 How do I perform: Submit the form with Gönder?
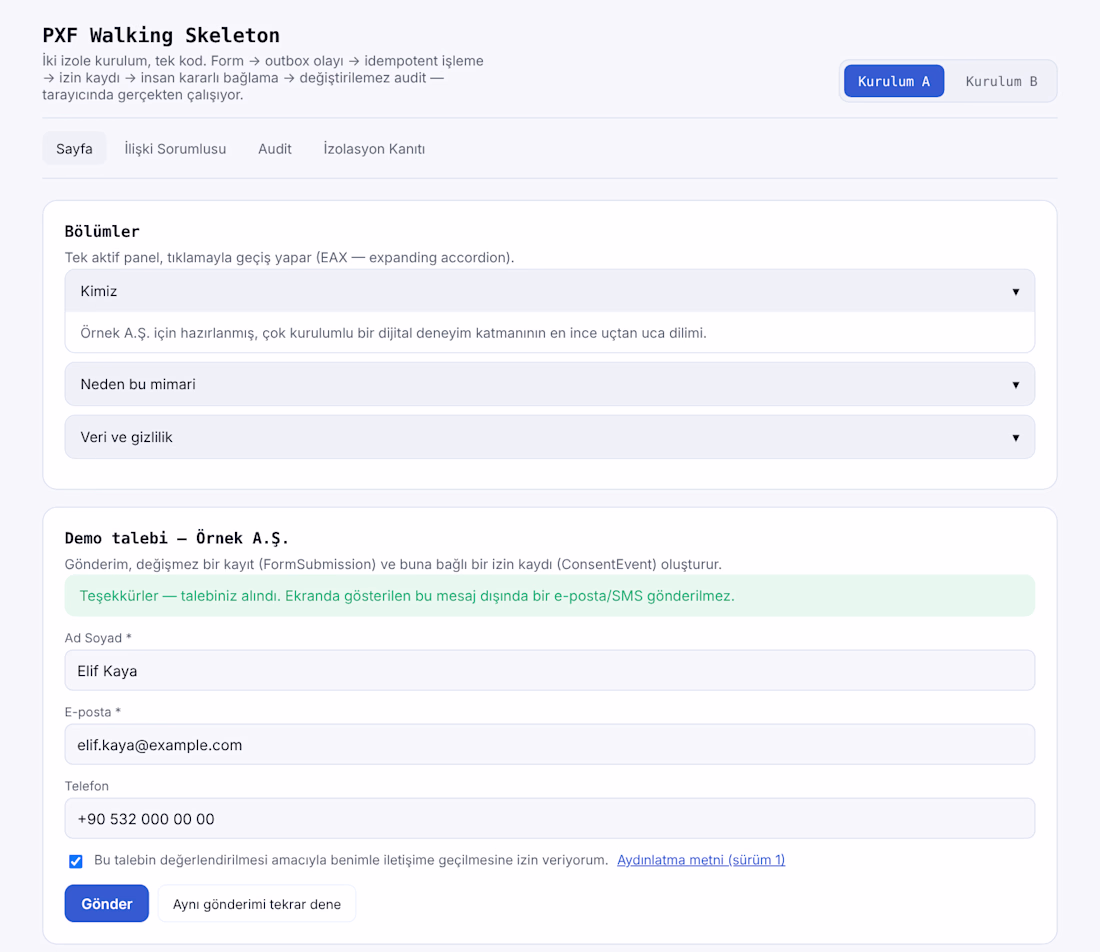107,904
